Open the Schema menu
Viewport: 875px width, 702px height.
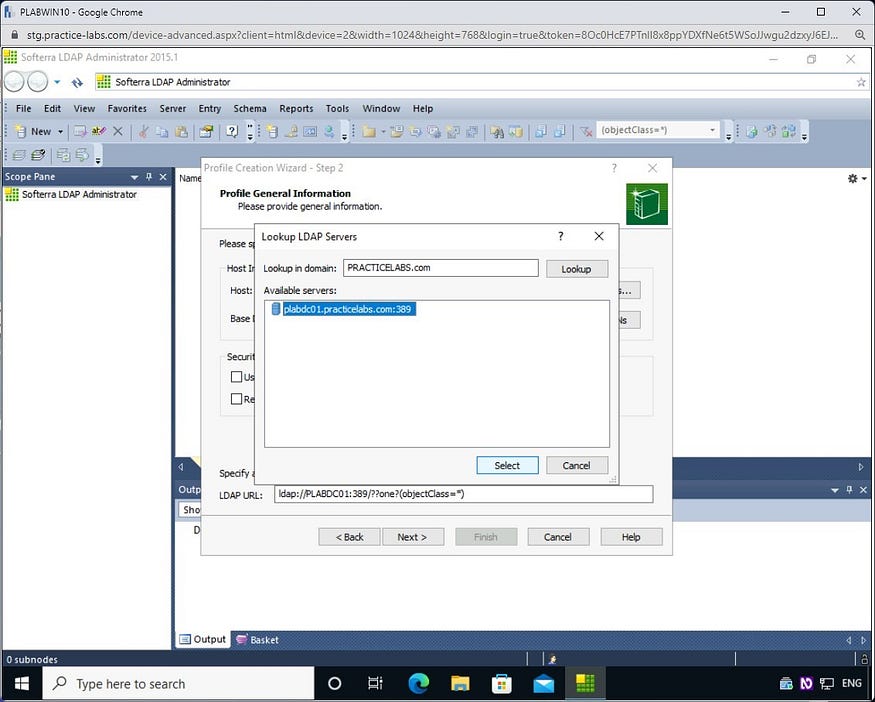click(249, 108)
